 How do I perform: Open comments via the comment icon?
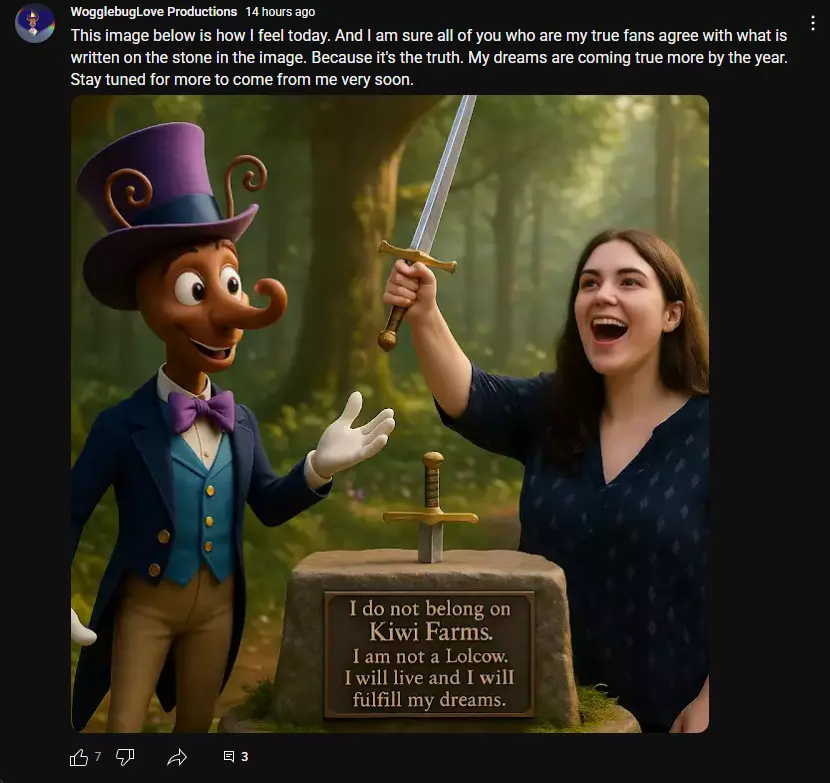coord(229,757)
